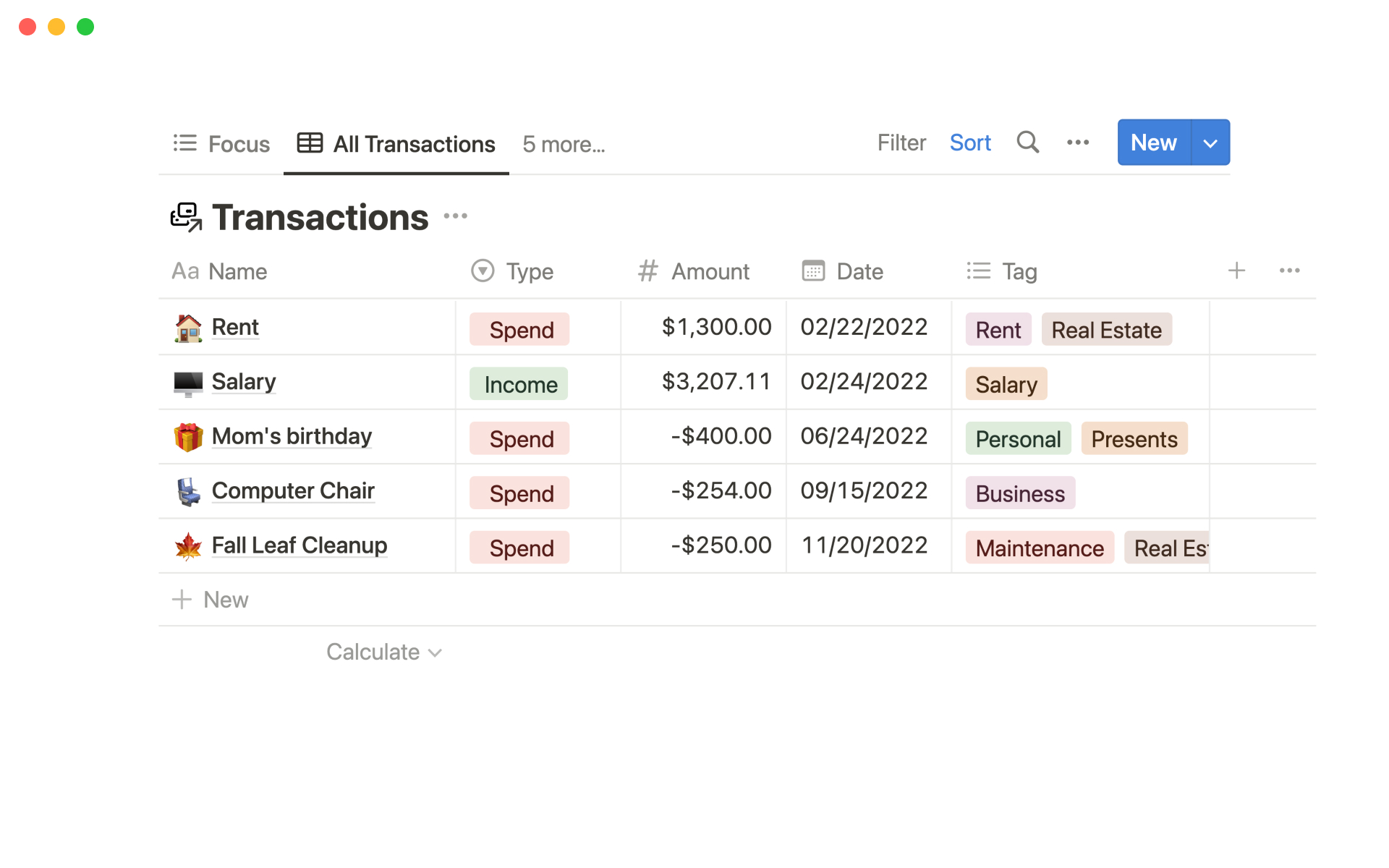Viewport: 1389px width, 868px height.
Task: Open the view options ellipsis menu
Action: (x=1077, y=142)
